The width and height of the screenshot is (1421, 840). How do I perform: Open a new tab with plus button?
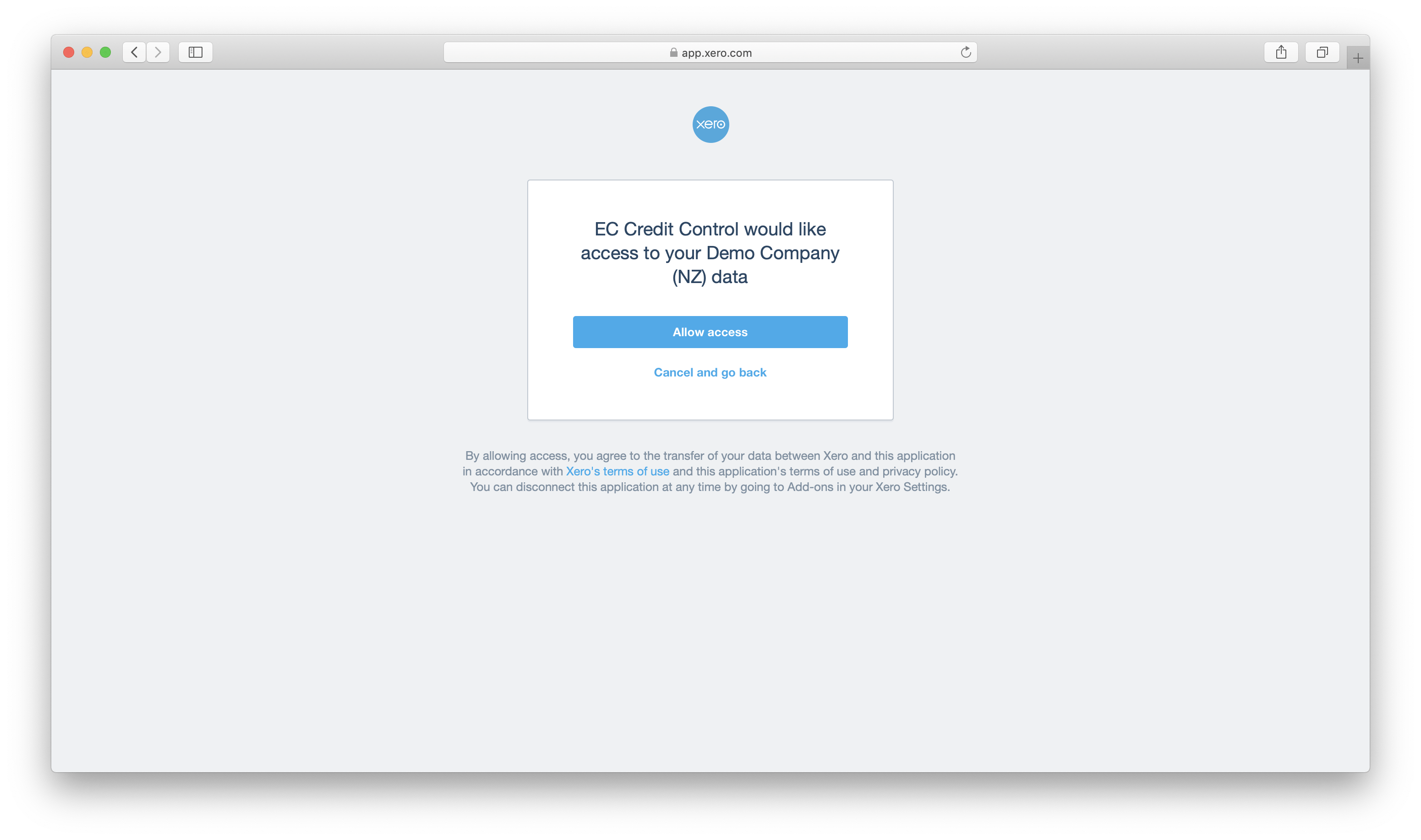(1358, 58)
